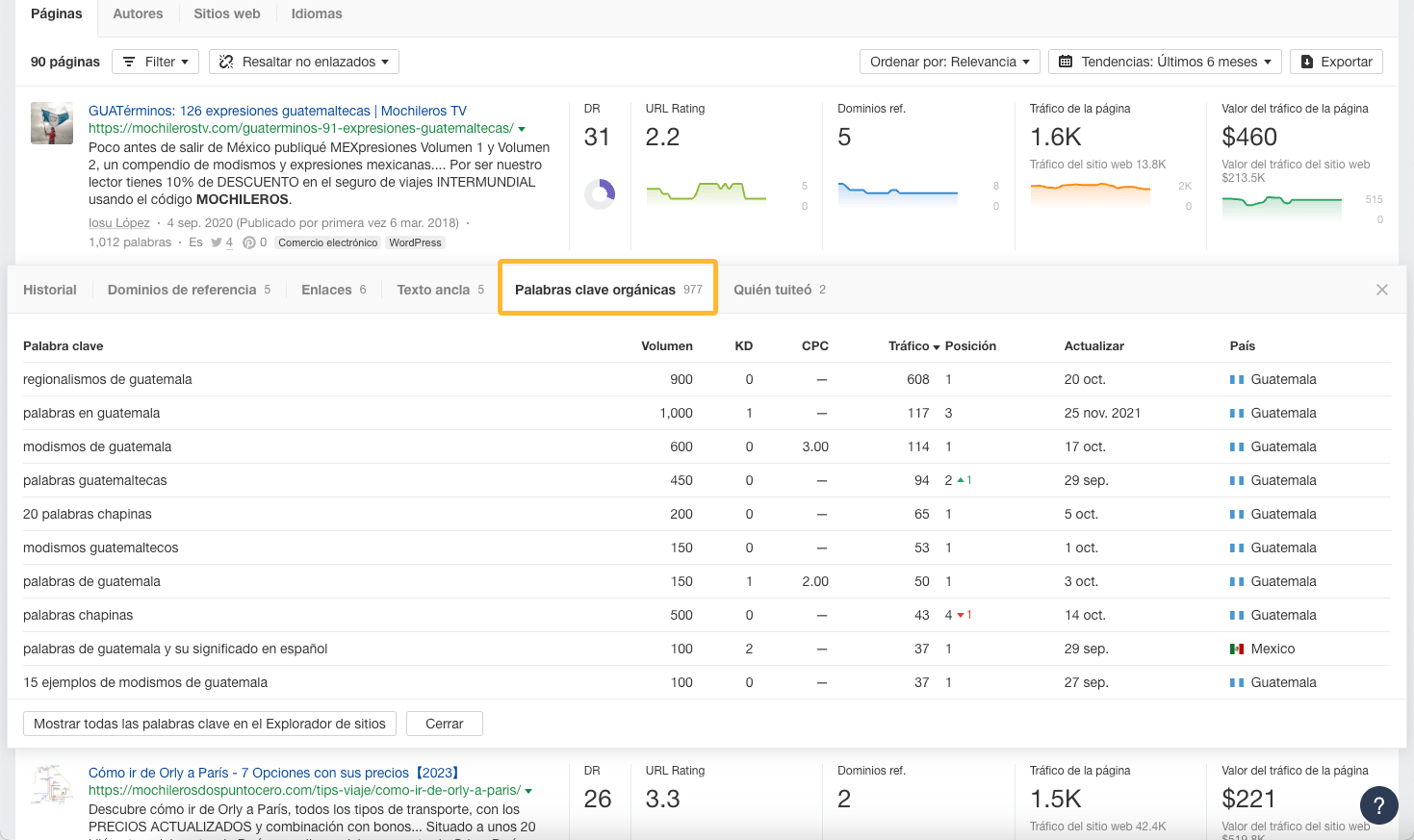Screen dimensions: 1414x840
Task: Switch to the Autores tab
Action: [138, 13]
